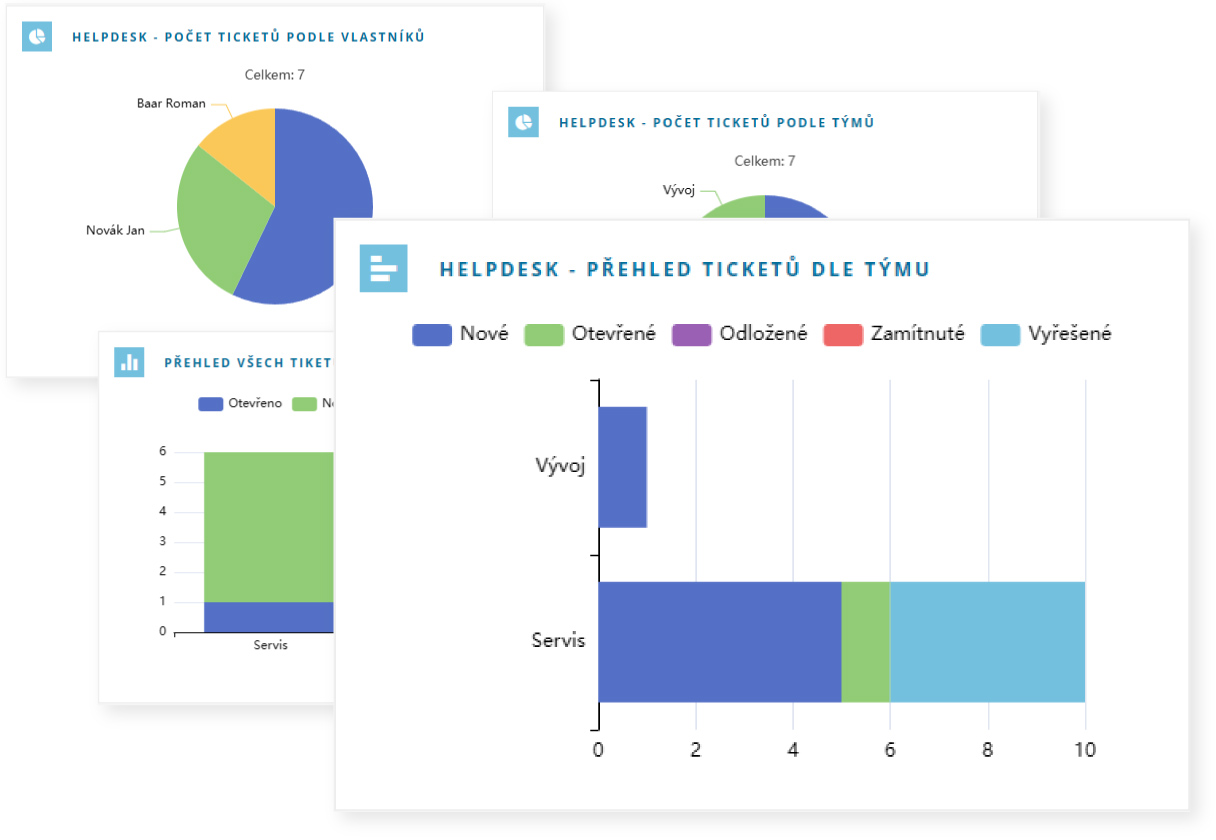1216x840 pixels.
Task: Hide the Zamítnuté legend series
Action: click(893, 334)
